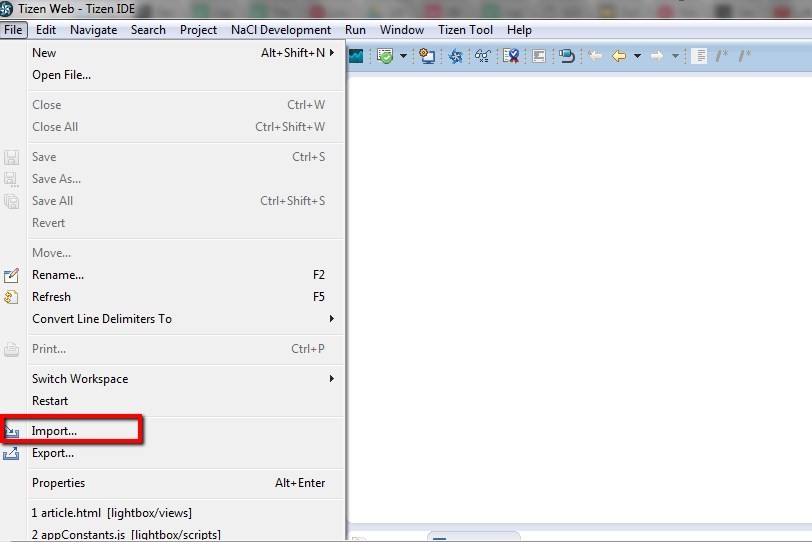Open the Edit menu
The height and width of the screenshot is (542, 812).
[x=46, y=30]
